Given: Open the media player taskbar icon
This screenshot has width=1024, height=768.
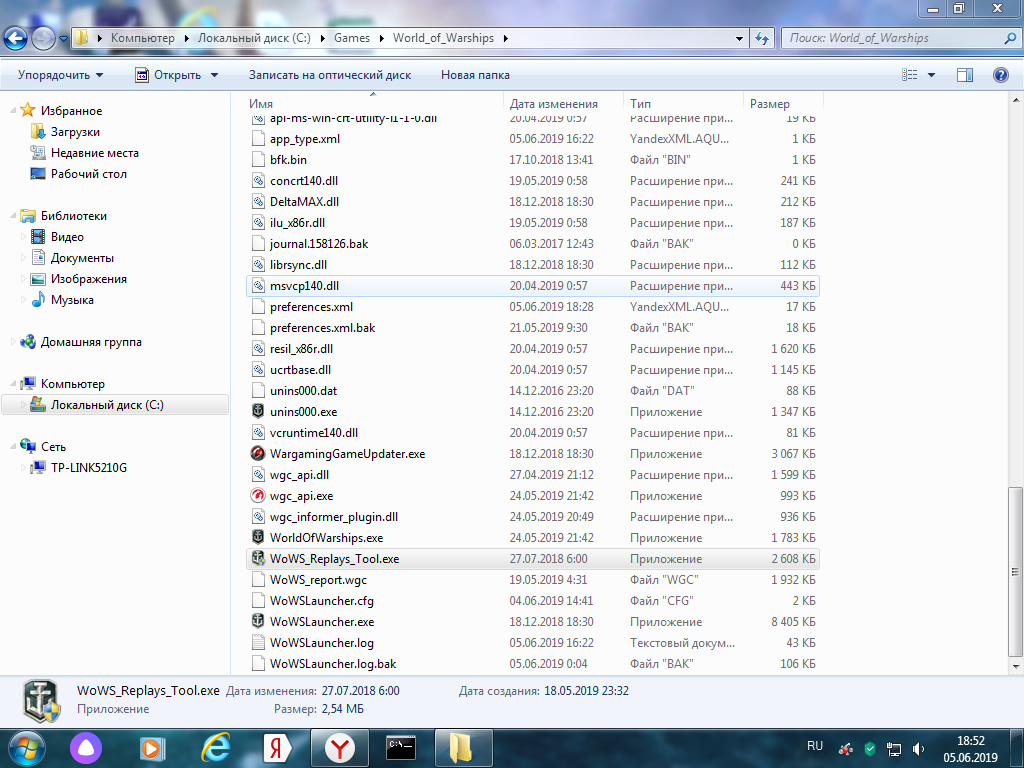Looking at the screenshot, I should point(153,748).
